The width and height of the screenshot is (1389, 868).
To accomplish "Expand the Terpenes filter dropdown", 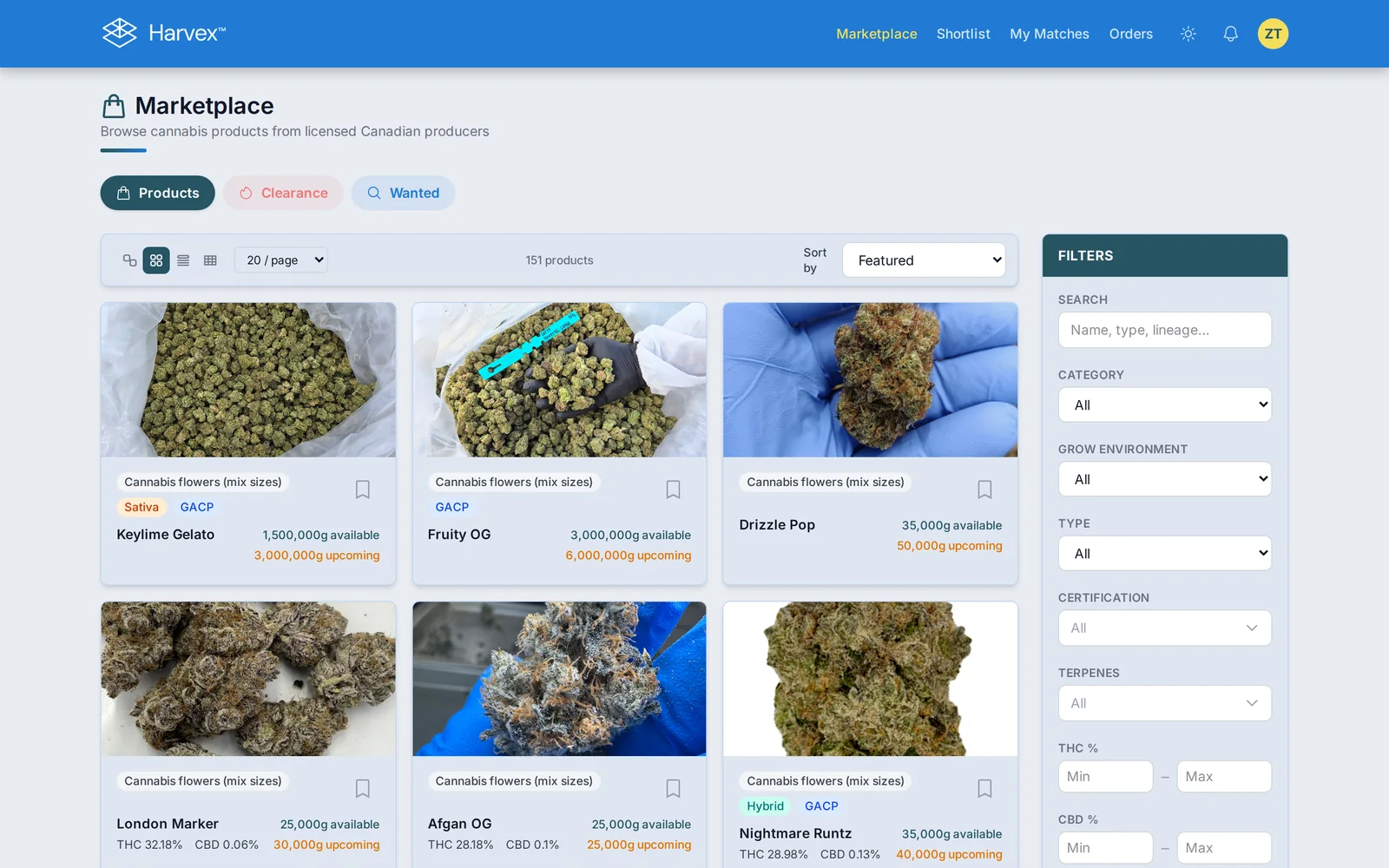I will 1164,703.
